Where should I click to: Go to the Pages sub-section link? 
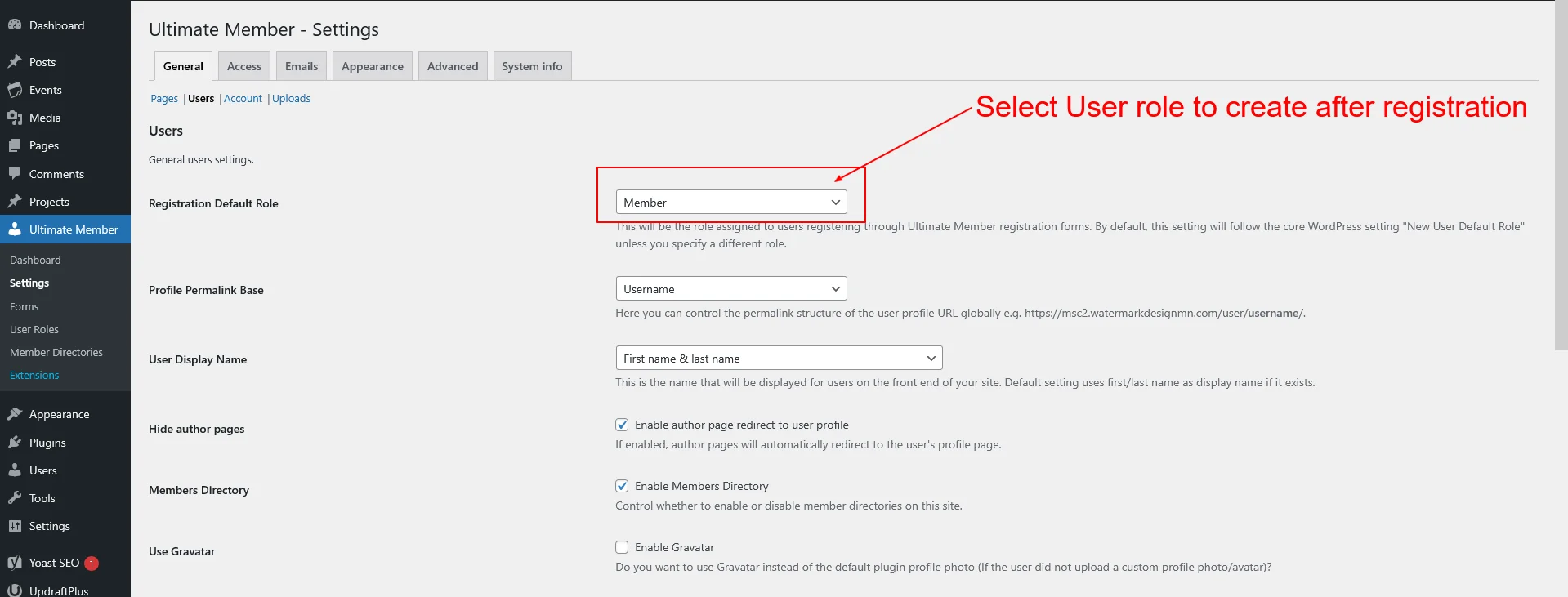(164, 98)
